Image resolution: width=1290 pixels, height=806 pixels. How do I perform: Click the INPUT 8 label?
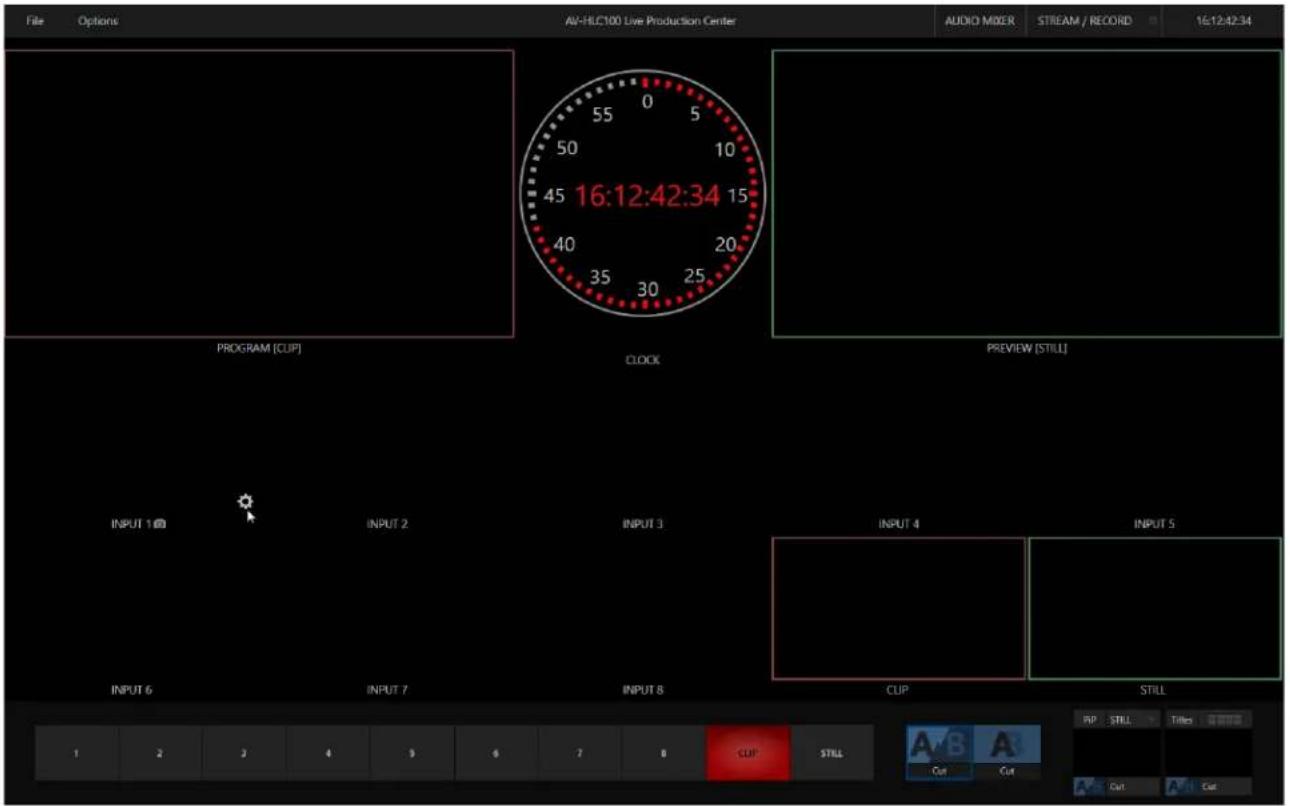[x=643, y=690]
